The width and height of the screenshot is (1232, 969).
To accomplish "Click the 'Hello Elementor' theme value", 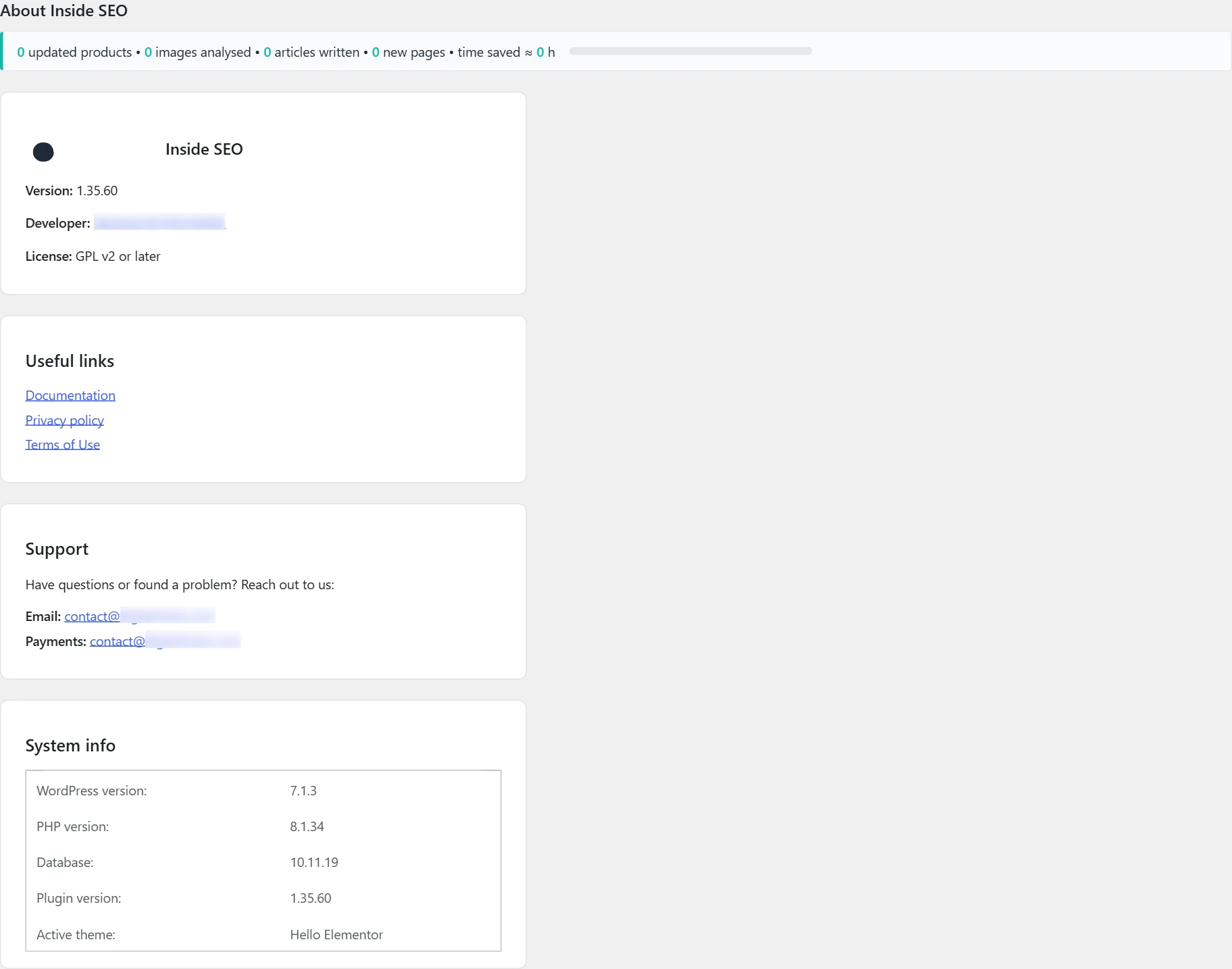I will point(336,935).
